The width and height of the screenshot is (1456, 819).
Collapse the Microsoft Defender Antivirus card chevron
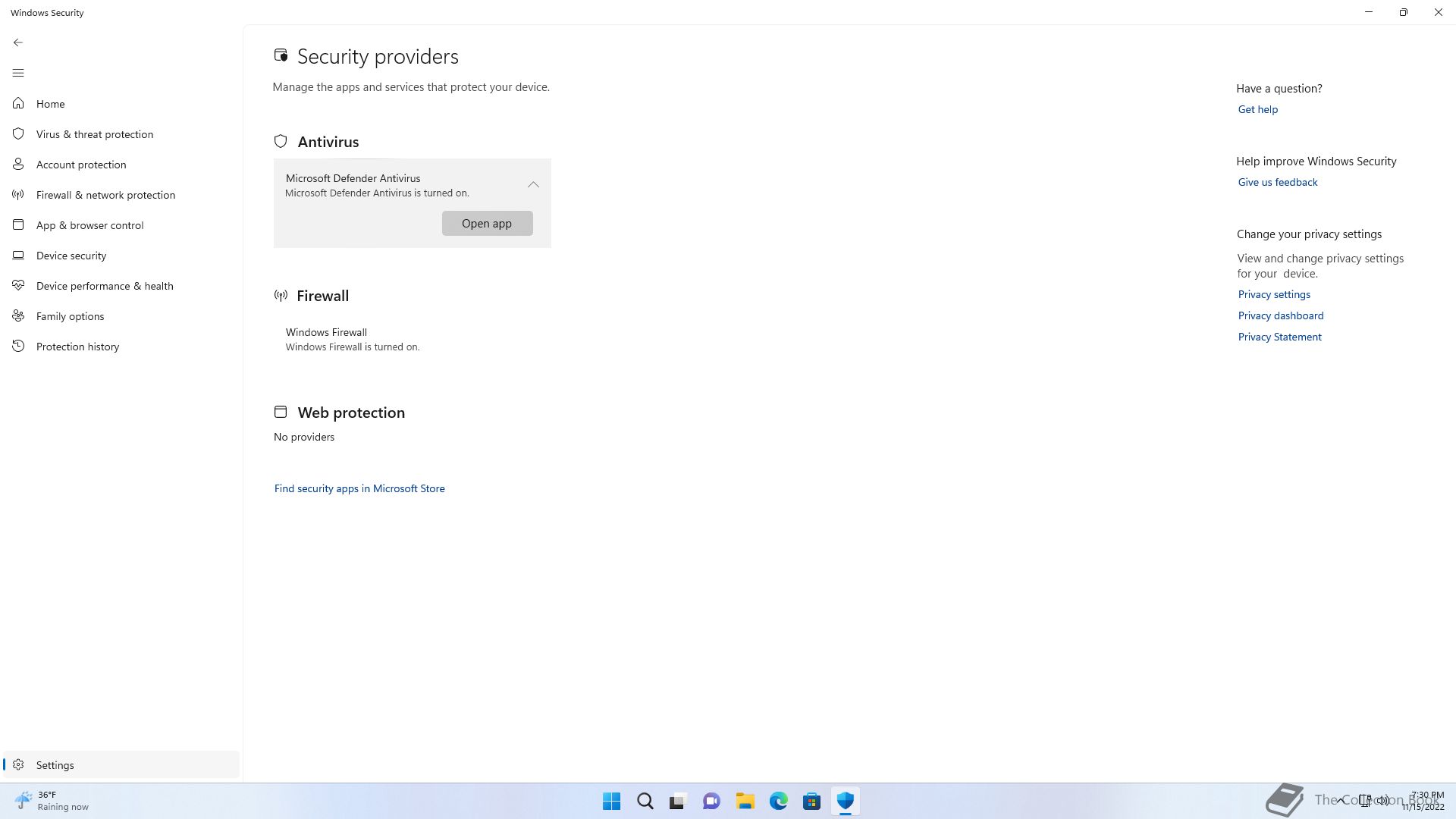click(533, 184)
